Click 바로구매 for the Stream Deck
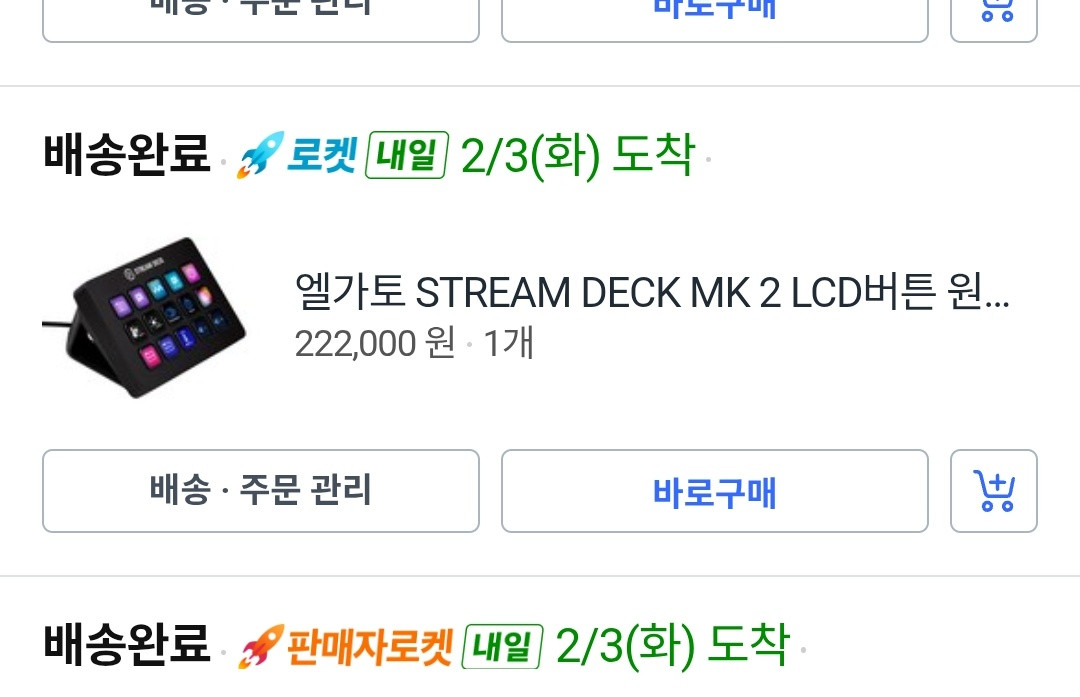The height and width of the screenshot is (697, 1080). coord(714,490)
